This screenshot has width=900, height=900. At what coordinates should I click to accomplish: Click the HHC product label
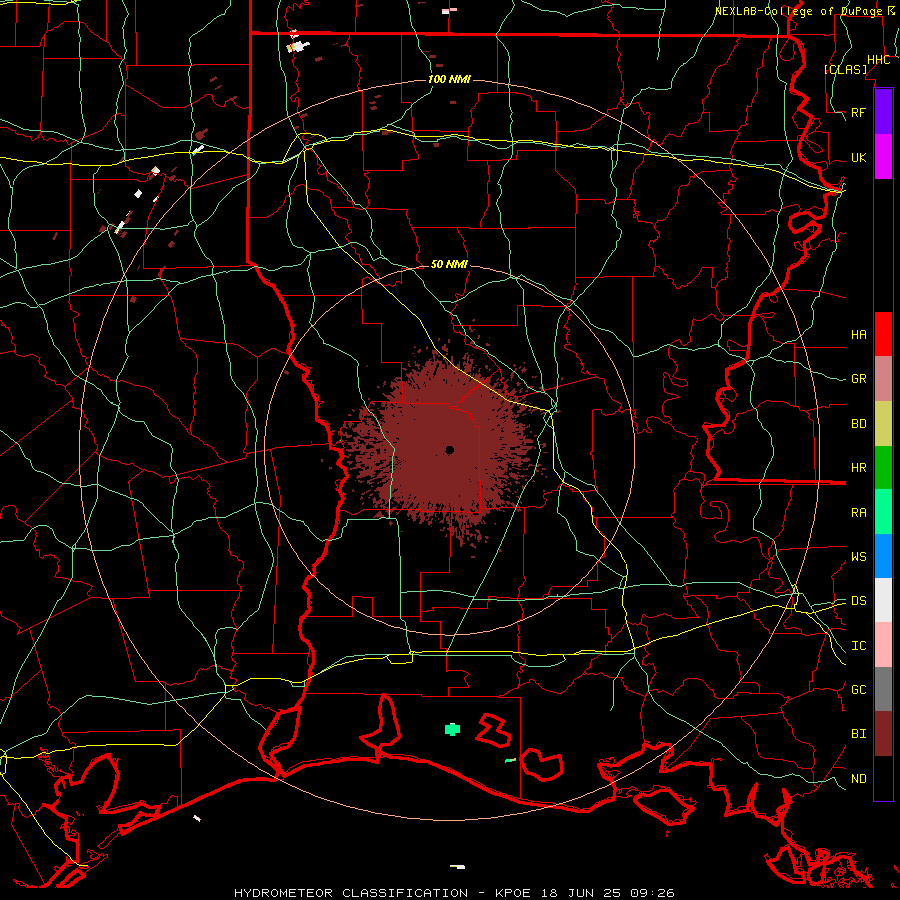(879, 60)
